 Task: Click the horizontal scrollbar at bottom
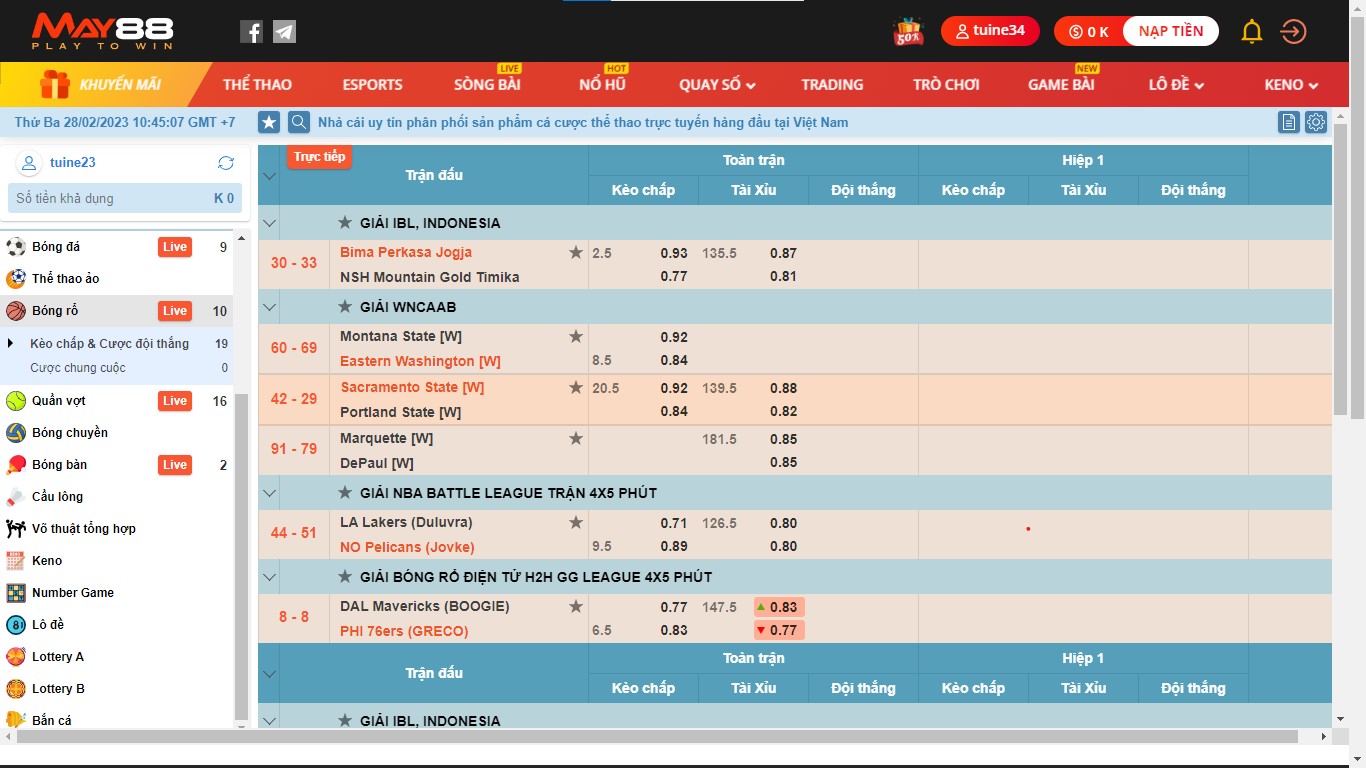coord(657,736)
